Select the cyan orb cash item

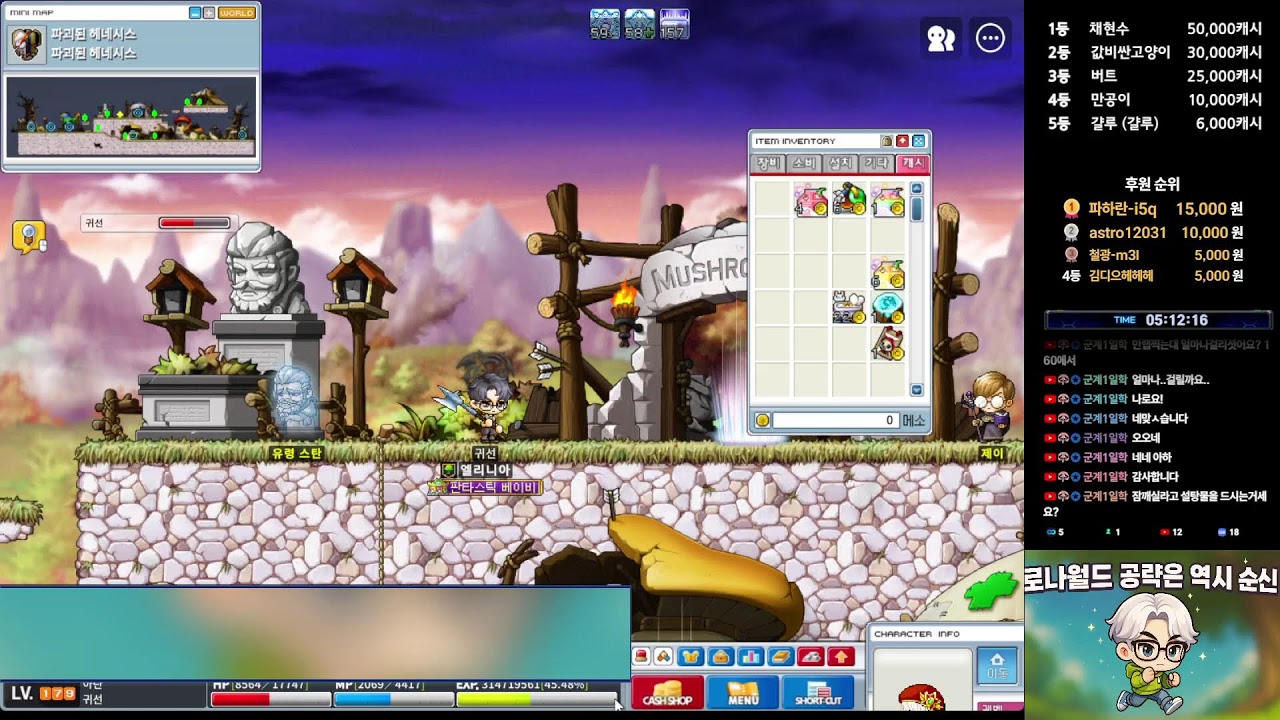pos(888,308)
